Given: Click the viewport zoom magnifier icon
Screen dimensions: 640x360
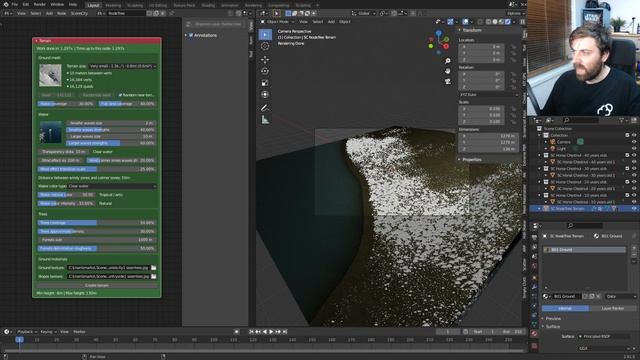Looking at the screenshot, I should pos(448,61).
